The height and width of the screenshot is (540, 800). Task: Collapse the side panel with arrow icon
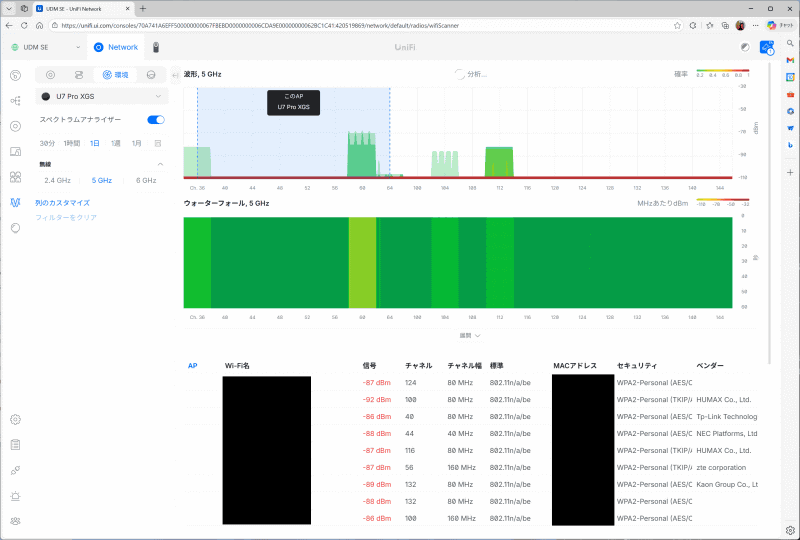[x=176, y=75]
